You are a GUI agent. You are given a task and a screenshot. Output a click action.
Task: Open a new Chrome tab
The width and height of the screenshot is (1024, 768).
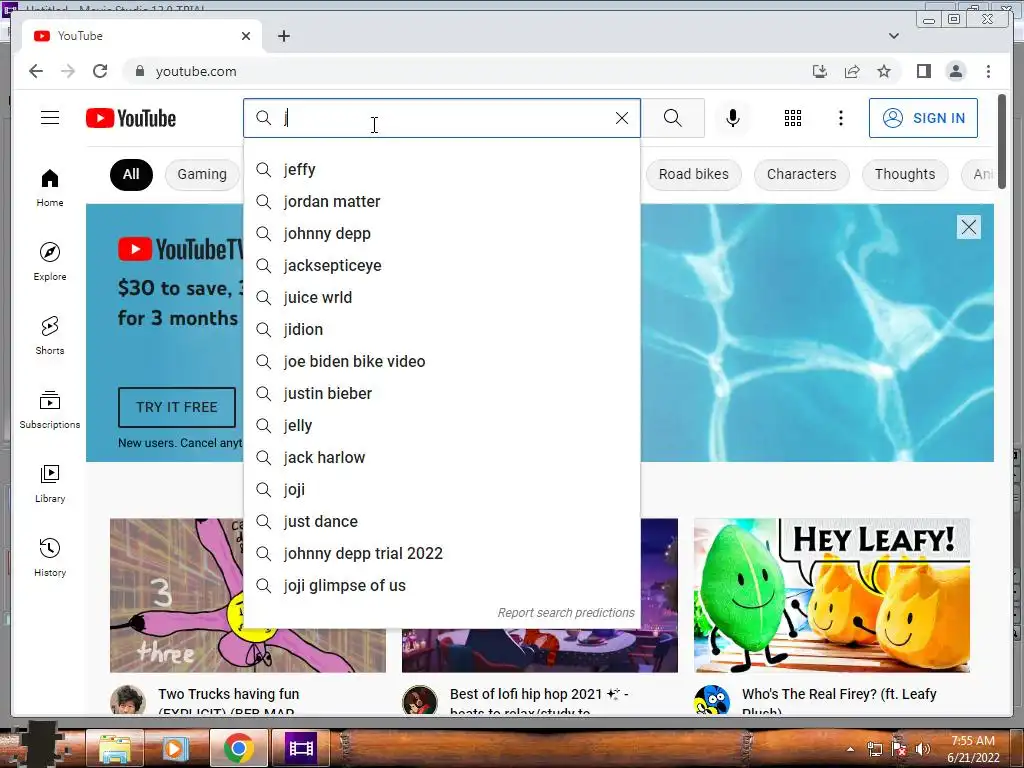tap(283, 36)
